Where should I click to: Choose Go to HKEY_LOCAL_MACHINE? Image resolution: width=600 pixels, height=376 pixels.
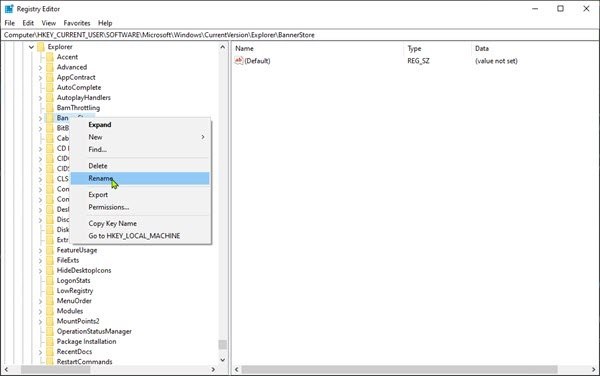pyautogui.click(x=140, y=236)
